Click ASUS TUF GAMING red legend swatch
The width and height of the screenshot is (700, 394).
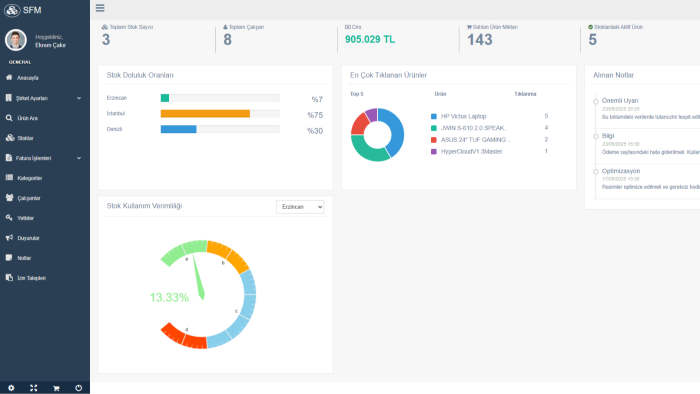433,140
